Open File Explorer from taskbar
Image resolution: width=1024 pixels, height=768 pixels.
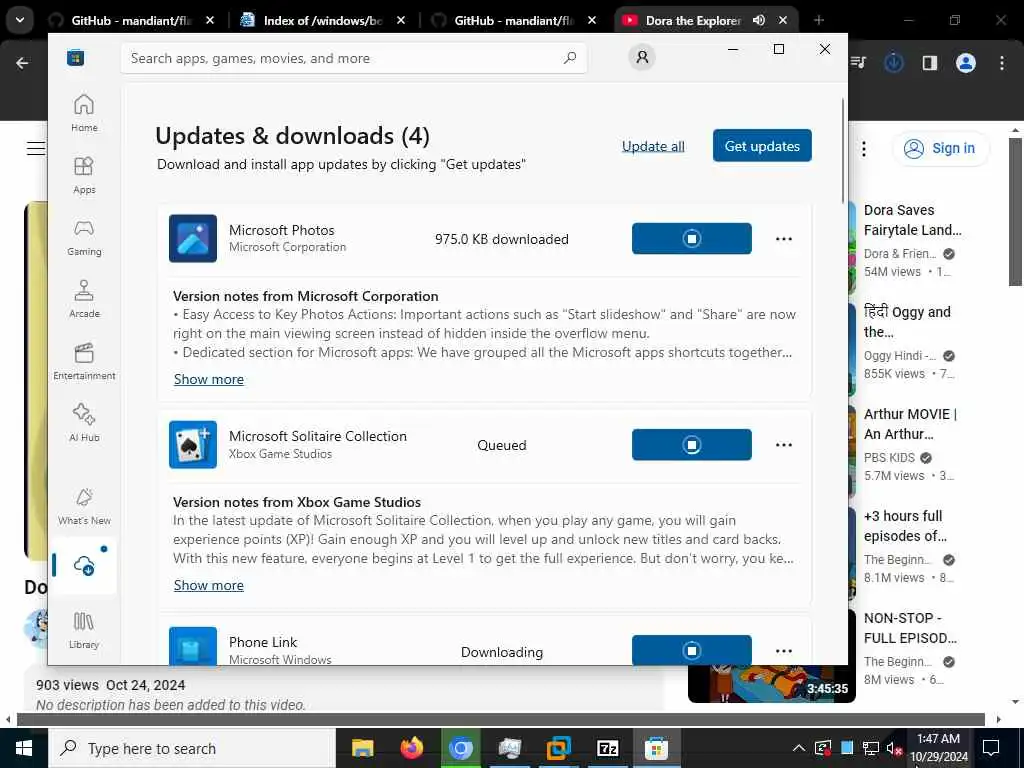[x=362, y=748]
